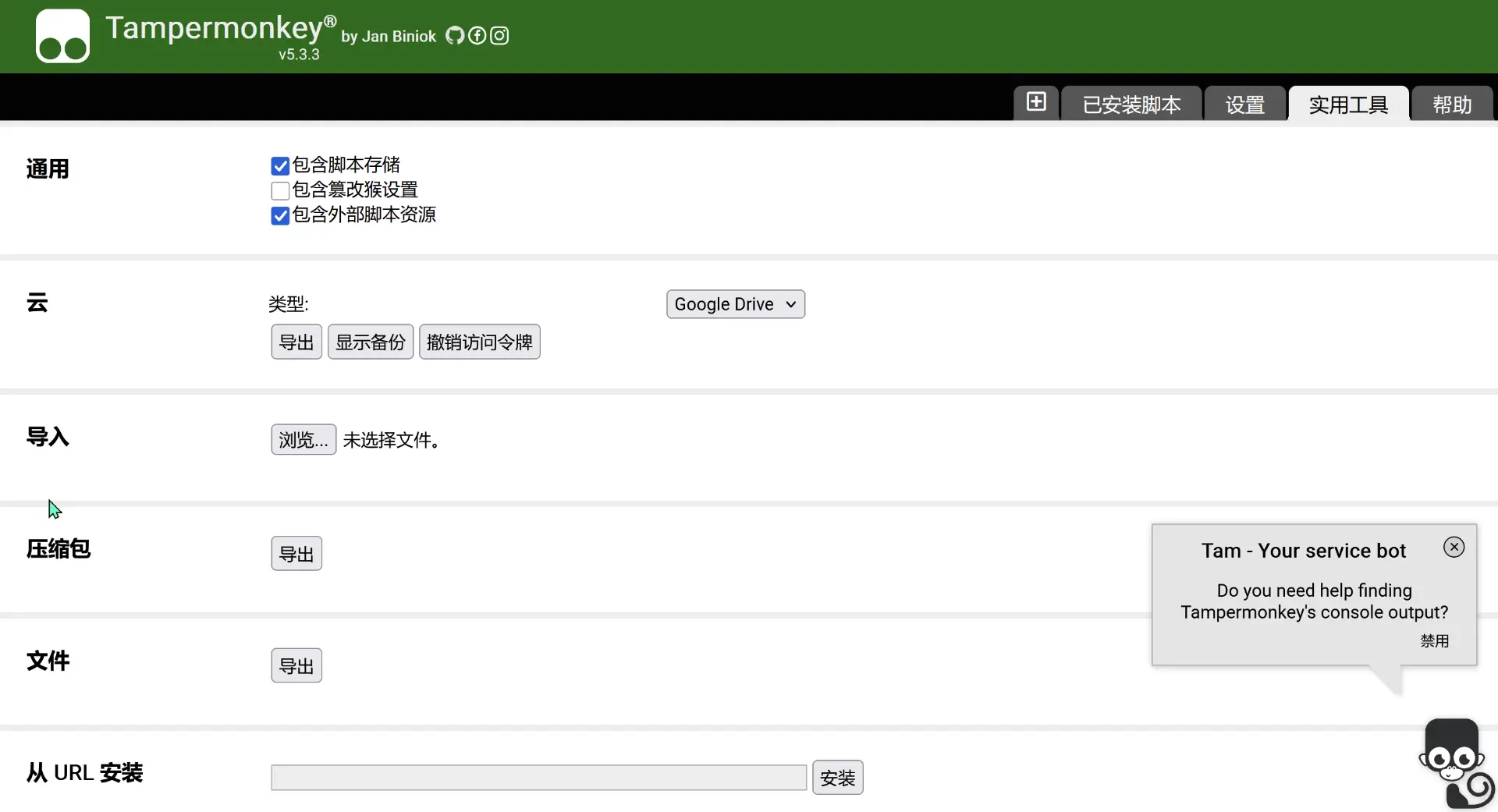Click 禁用 in the bot popup

(x=1434, y=640)
